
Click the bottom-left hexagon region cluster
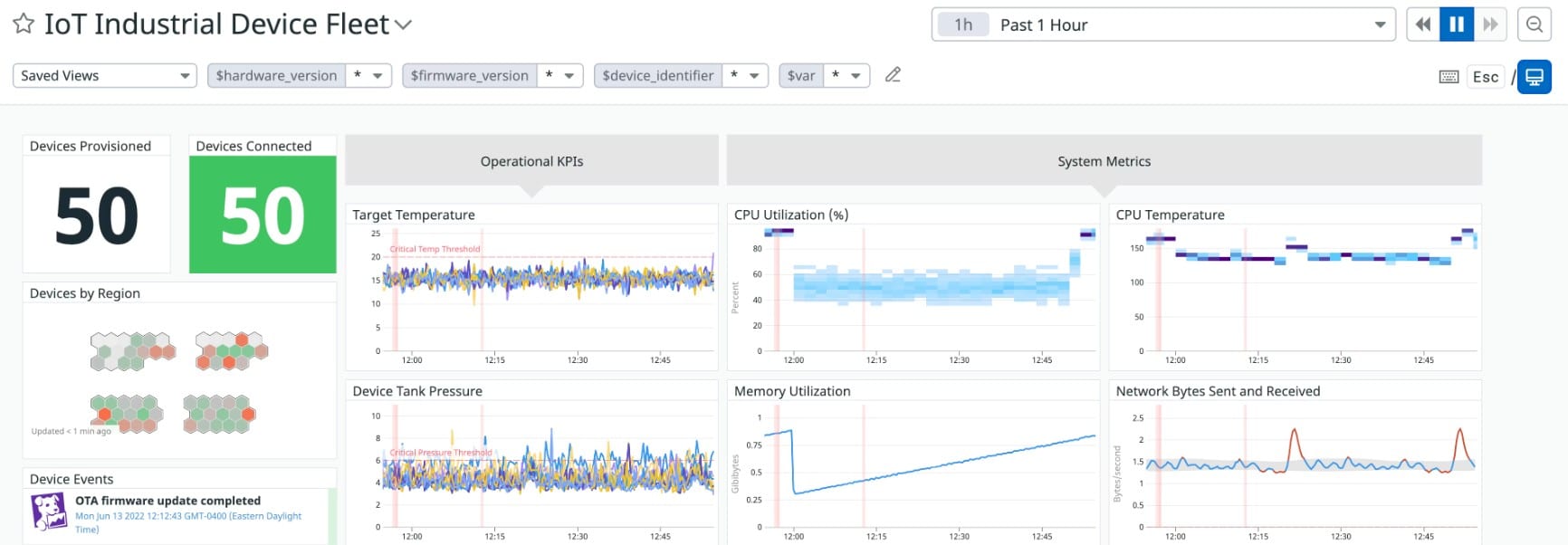[x=127, y=414]
